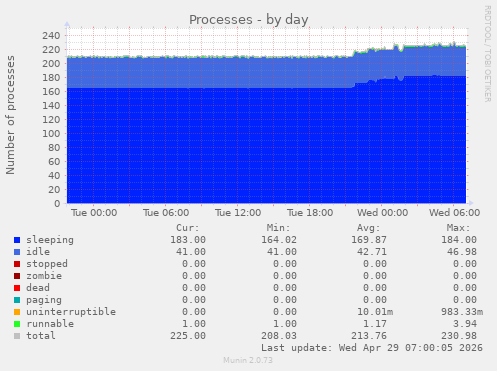The height and width of the screenshot is (371, 497).
Task: Click sleeping maximum value 184.00
Action: 459,240
